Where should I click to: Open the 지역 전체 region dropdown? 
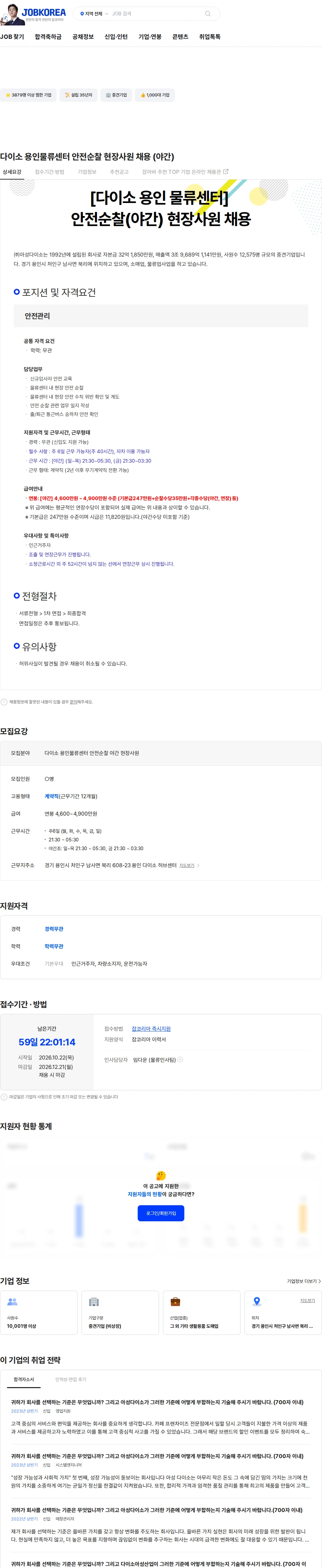click(94, 13)
